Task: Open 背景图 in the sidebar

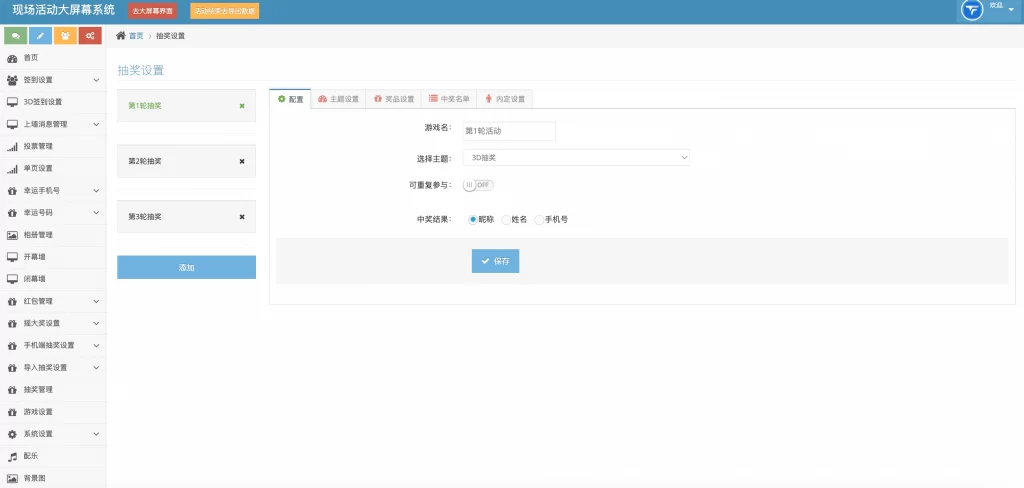Action: coord(52,478)
